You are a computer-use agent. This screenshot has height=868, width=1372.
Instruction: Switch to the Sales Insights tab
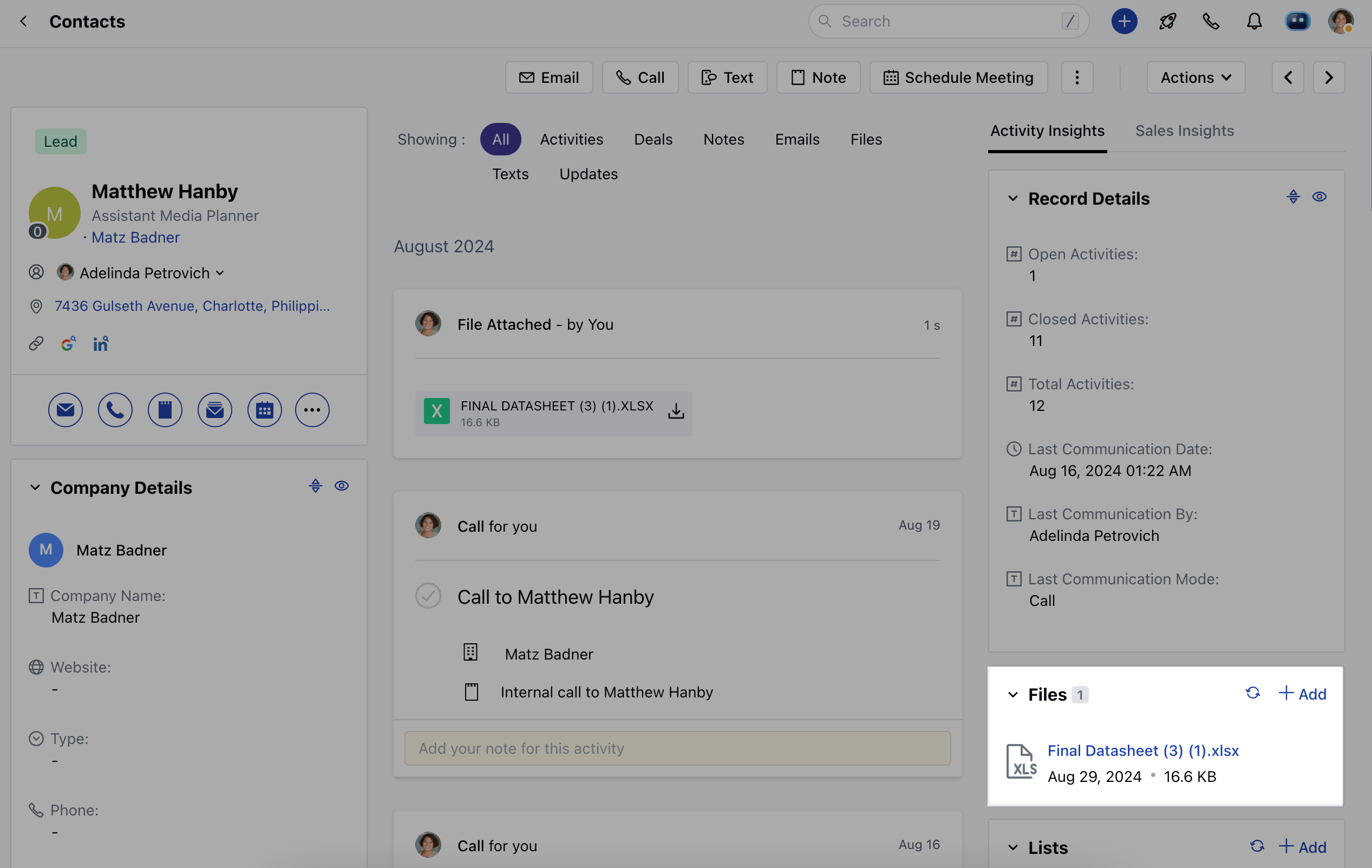click(1185, 130)
